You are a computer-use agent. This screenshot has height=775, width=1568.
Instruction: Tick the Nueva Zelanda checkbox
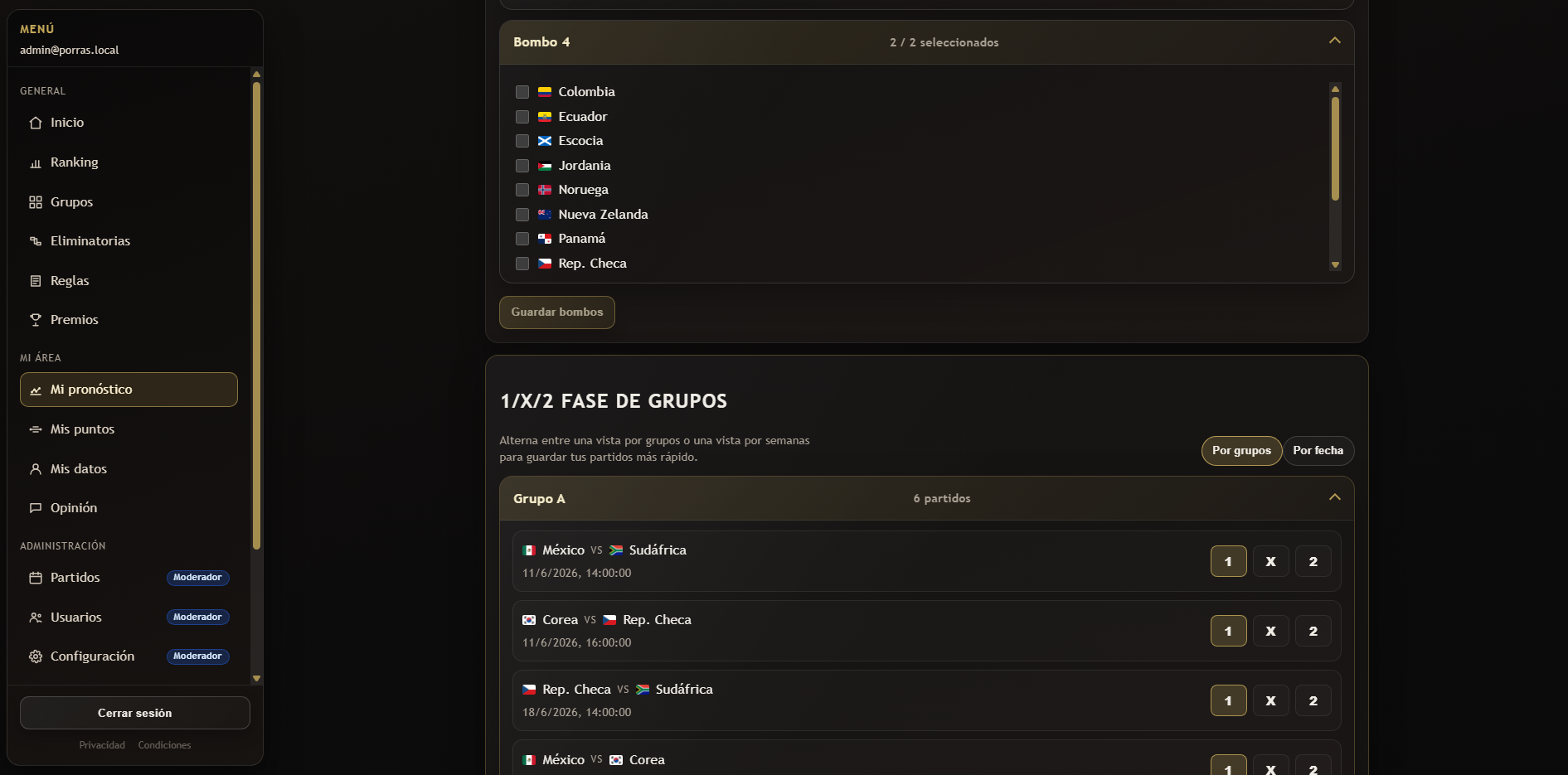coord(522,215)
